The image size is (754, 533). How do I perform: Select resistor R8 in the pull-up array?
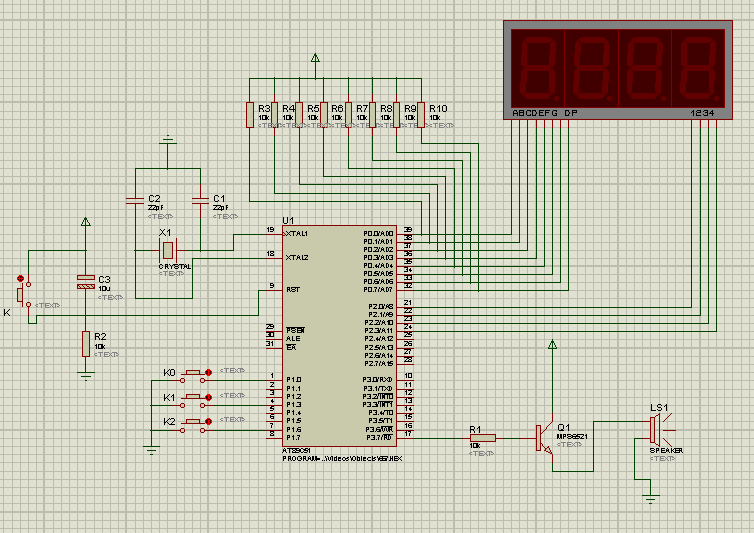pyautogui.click(x=373, y=114)
